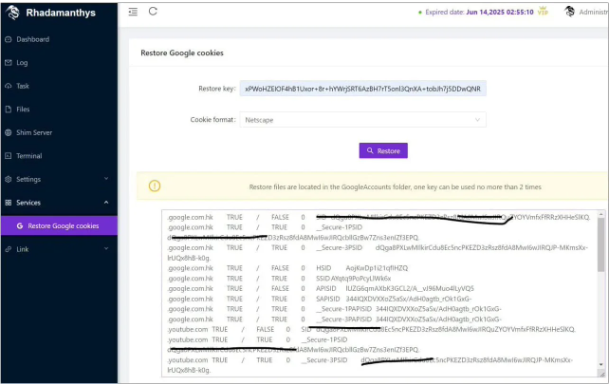Open the Shim Server page
The height and width of the screenshot is (384, 612).
pos(34,133)
